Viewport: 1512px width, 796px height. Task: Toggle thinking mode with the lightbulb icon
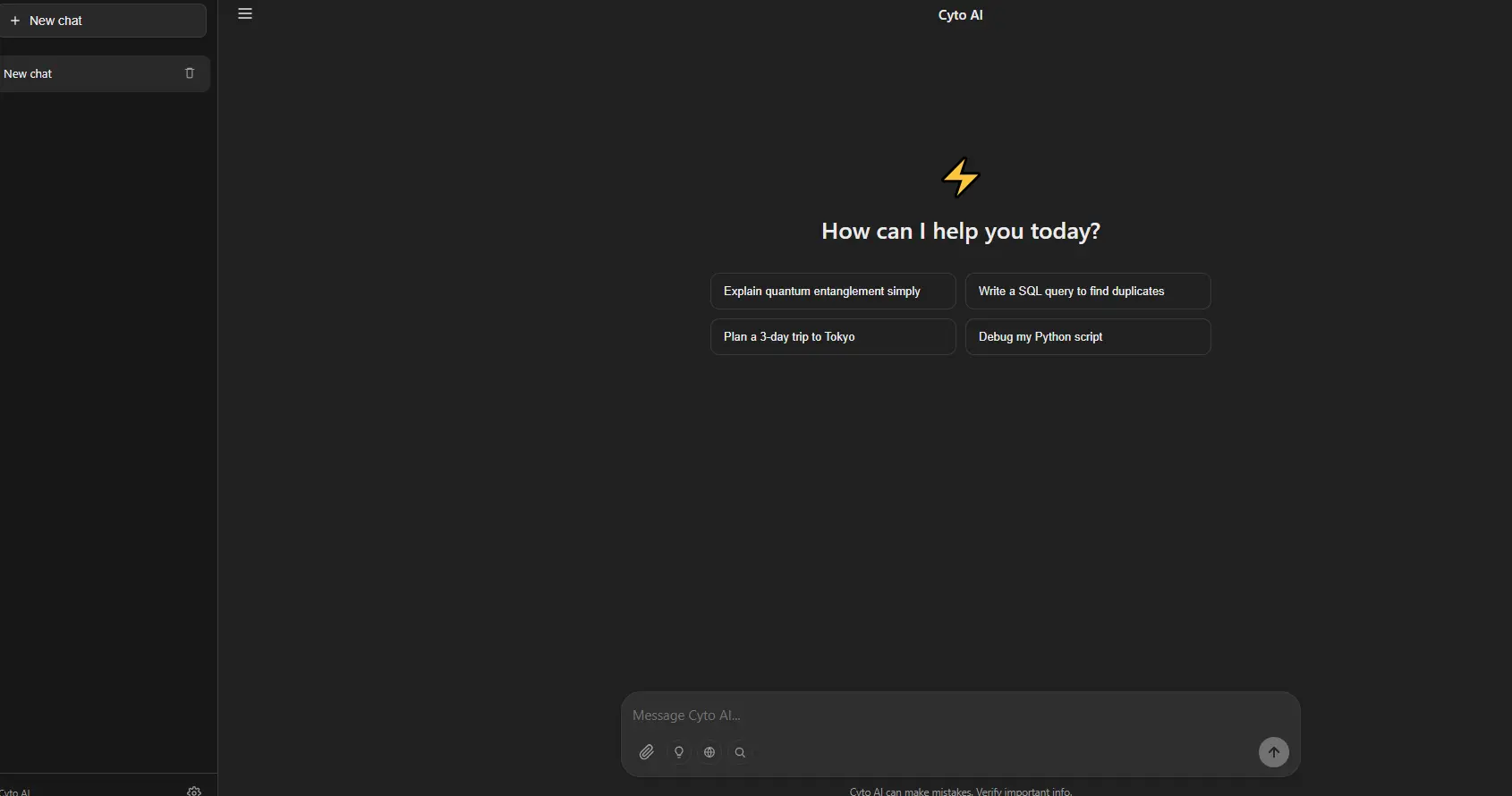(679, 752)
